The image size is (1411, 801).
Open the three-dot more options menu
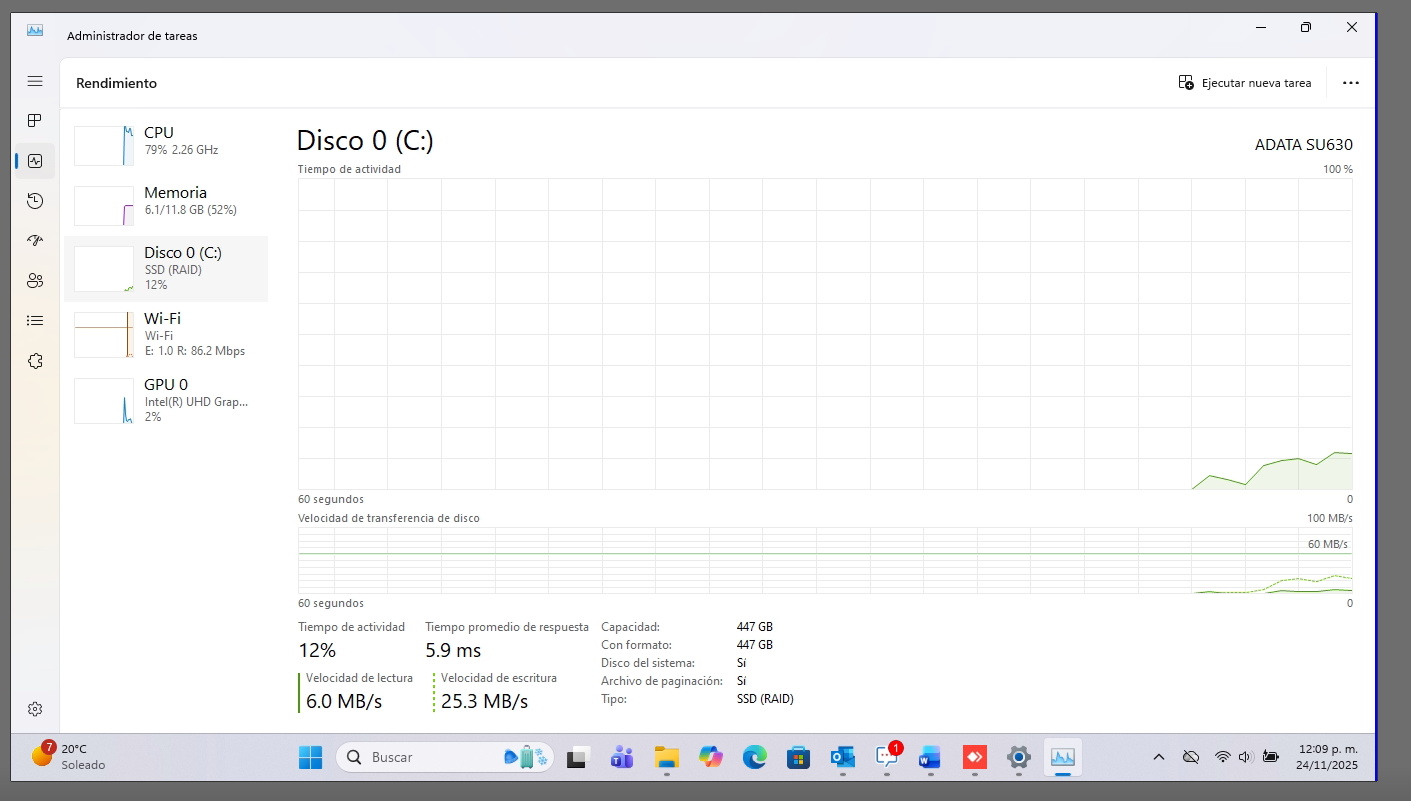pos(1350,83)
